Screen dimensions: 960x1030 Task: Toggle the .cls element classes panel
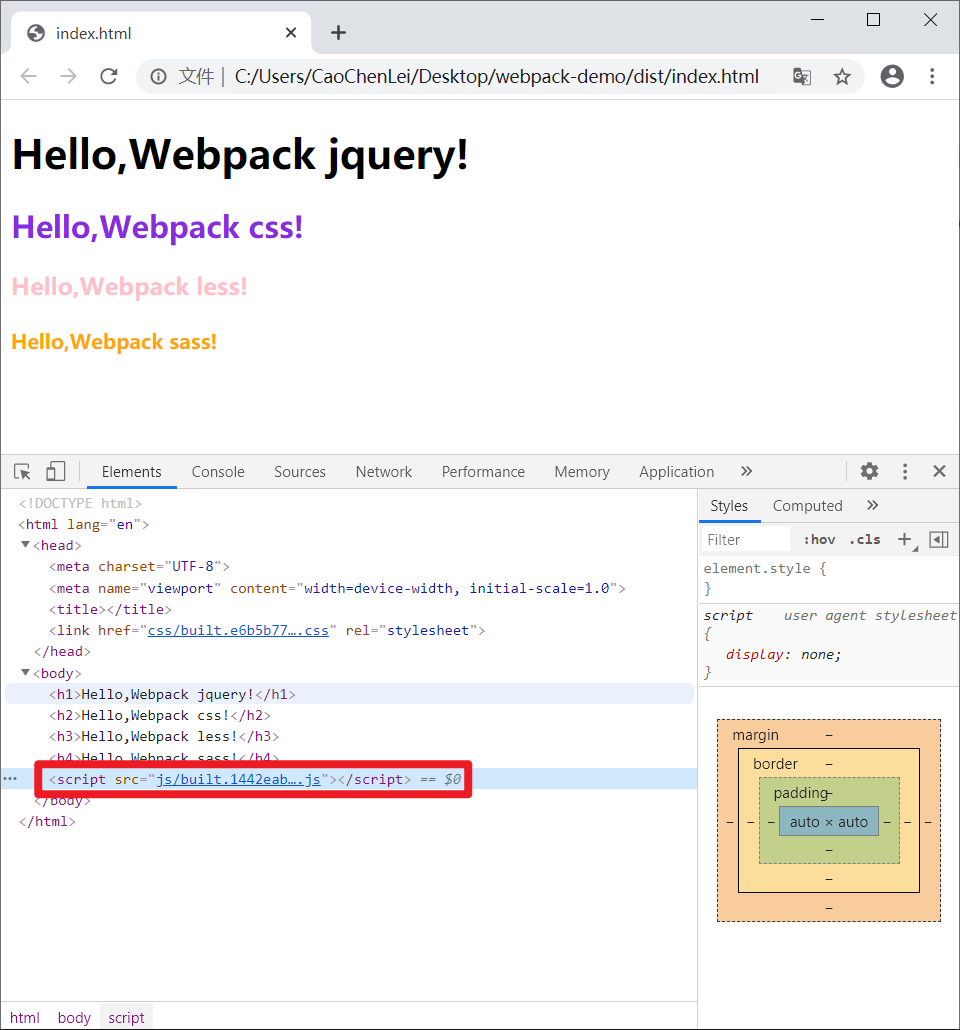click(x=864, y=539)
